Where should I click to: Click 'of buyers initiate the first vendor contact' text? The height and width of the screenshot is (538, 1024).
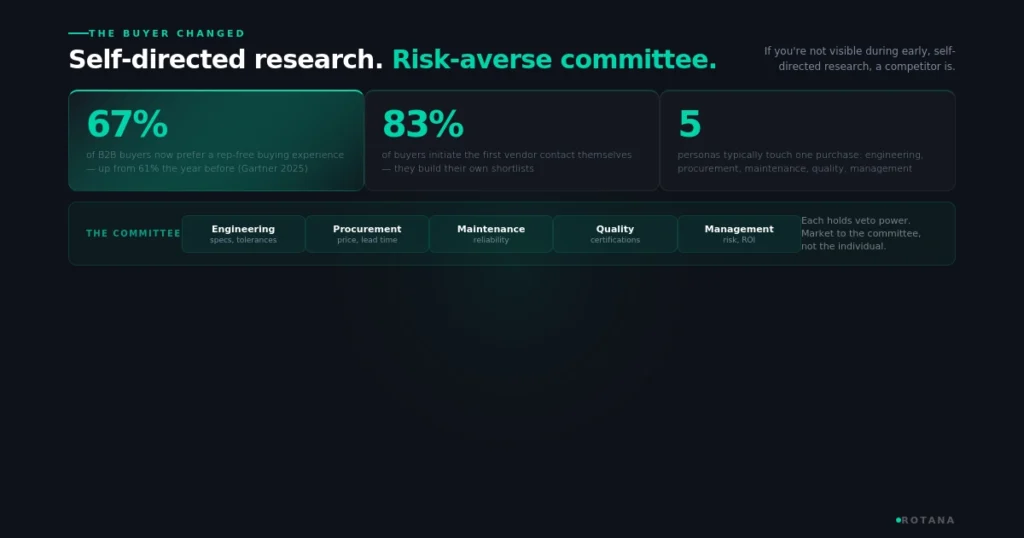[x=507, y=162]
